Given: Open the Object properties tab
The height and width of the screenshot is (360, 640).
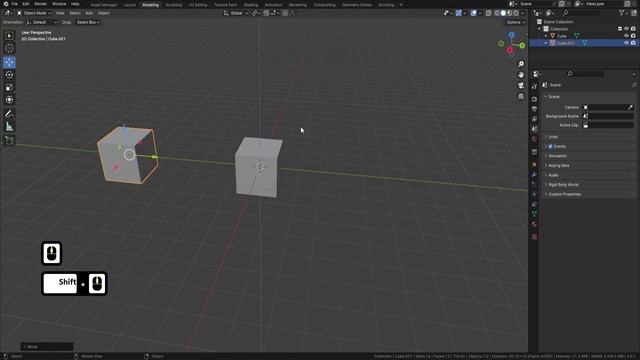Looking at the screenshot, I should 534,164.
